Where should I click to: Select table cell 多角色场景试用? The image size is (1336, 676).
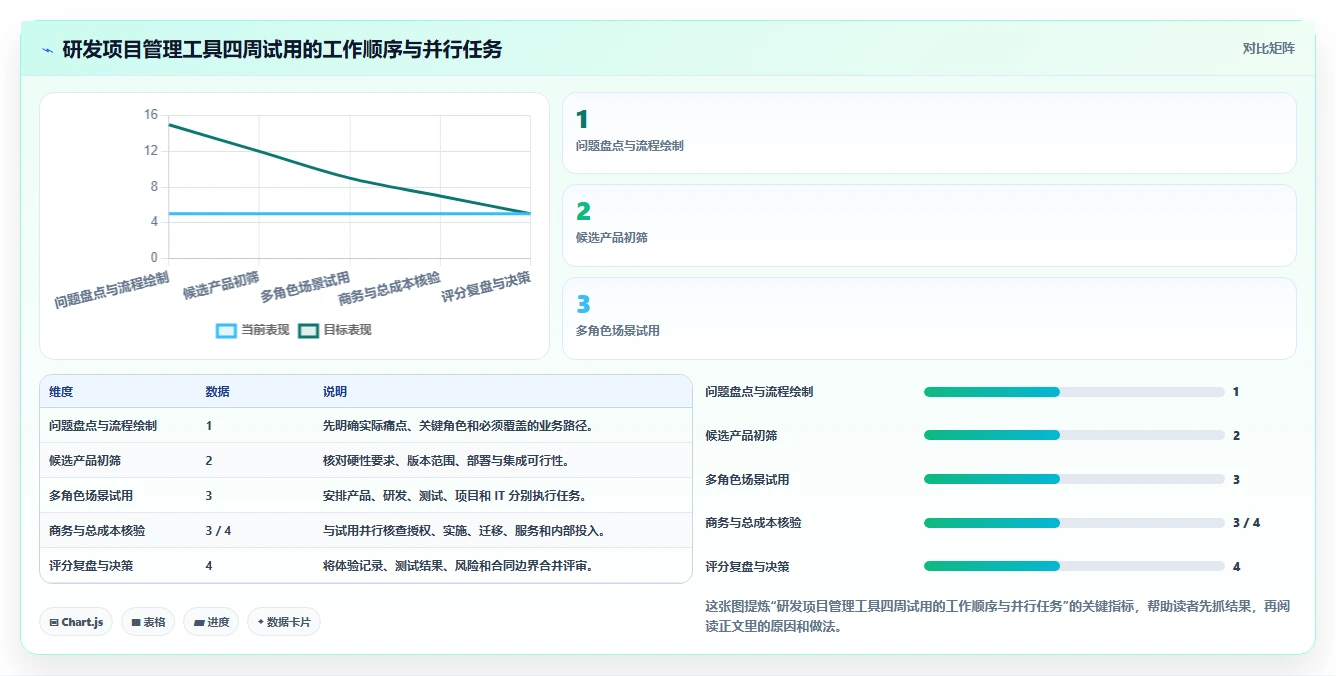91,496
